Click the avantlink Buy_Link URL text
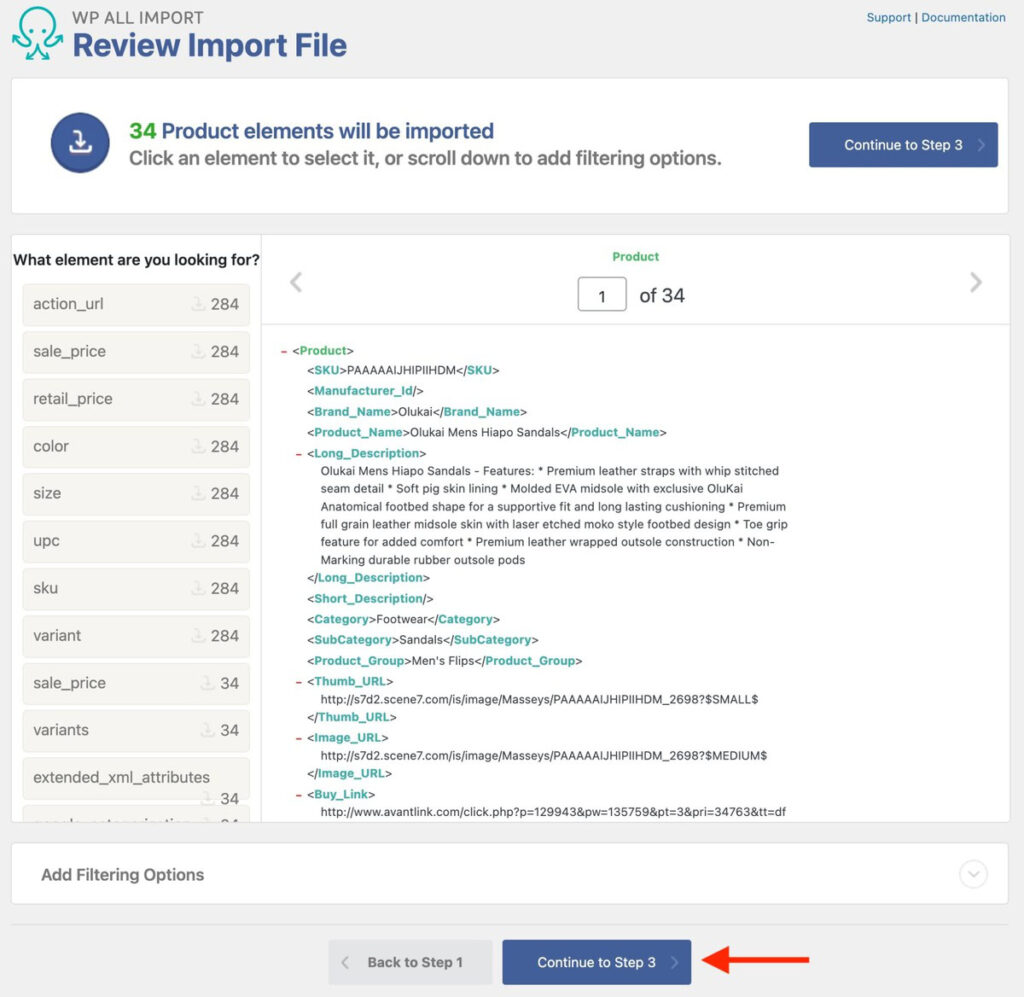The height and width of the screenshot is (997, 1024). tap(553, 812)
